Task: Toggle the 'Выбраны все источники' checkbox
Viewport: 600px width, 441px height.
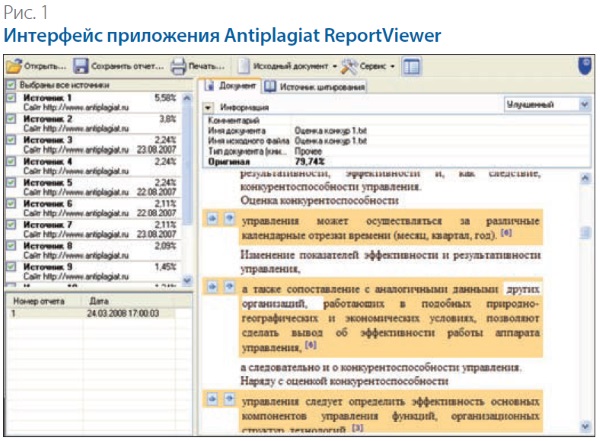Action: tap(11, 86)
